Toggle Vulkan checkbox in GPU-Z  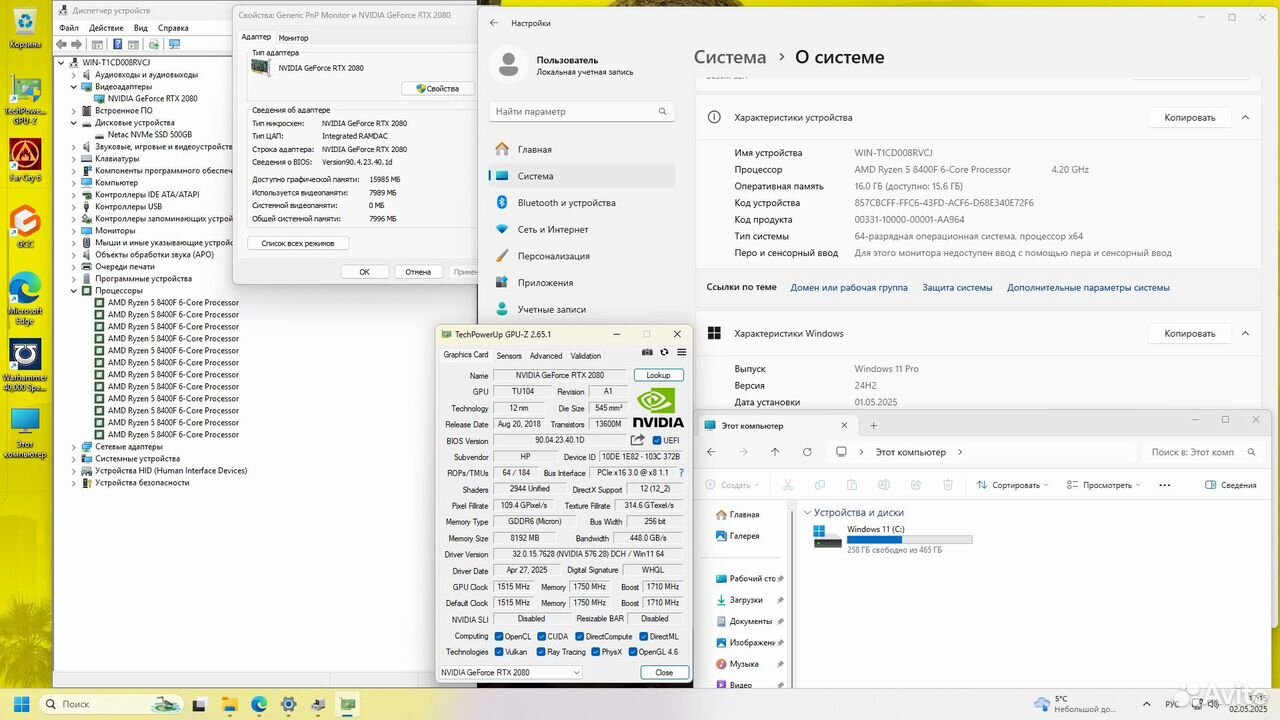(498, 652)
